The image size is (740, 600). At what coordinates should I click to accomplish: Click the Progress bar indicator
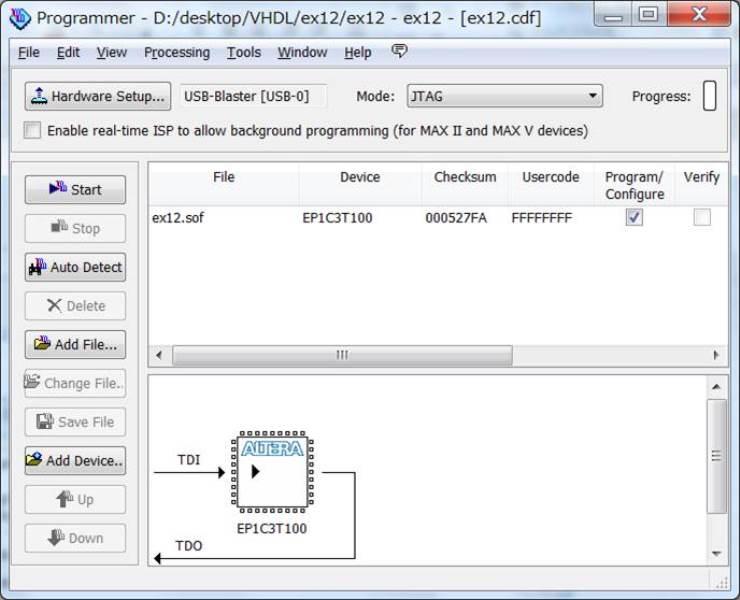[709, 96]
